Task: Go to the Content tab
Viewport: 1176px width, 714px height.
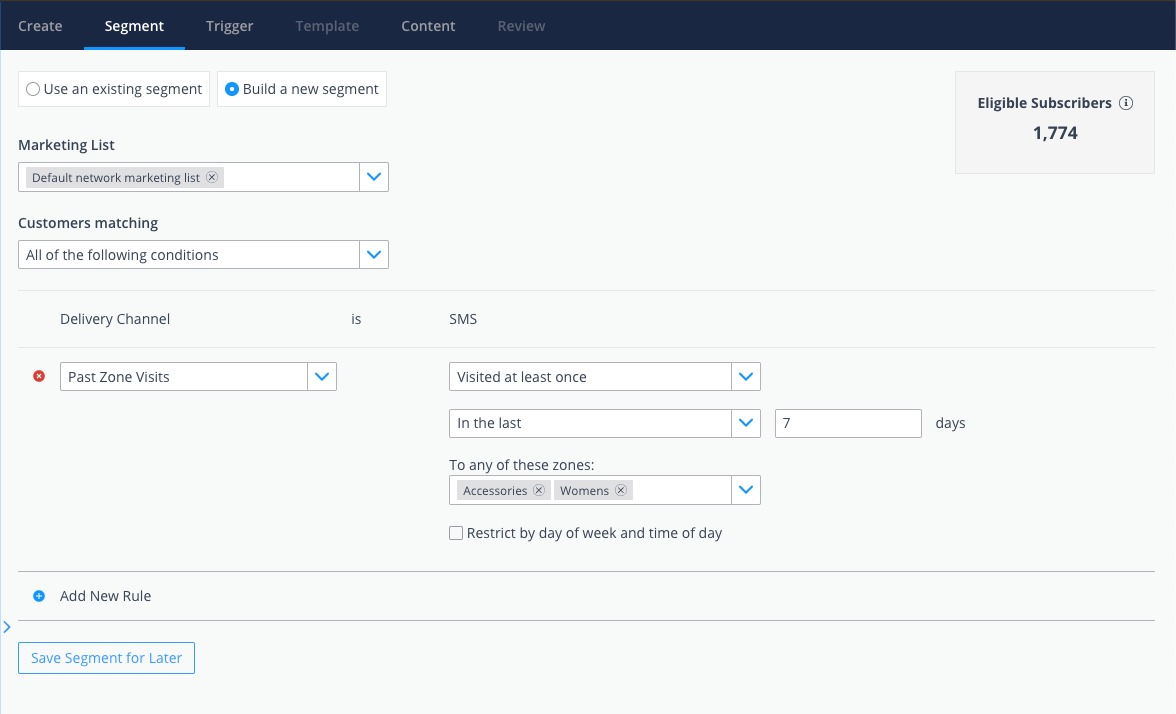Action: (428, 26)
